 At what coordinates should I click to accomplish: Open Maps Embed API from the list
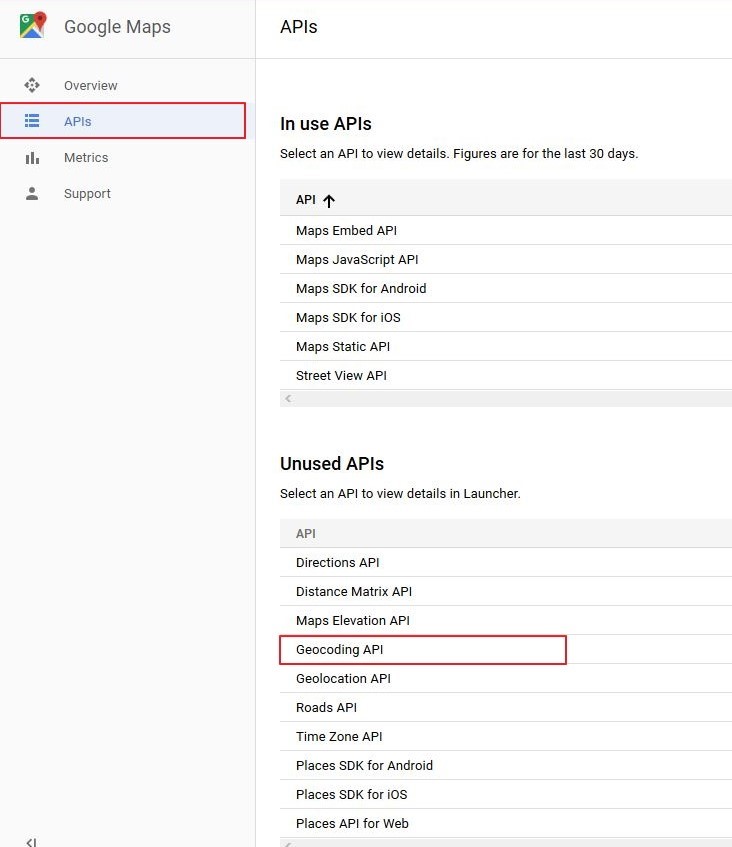click(346, 230)
